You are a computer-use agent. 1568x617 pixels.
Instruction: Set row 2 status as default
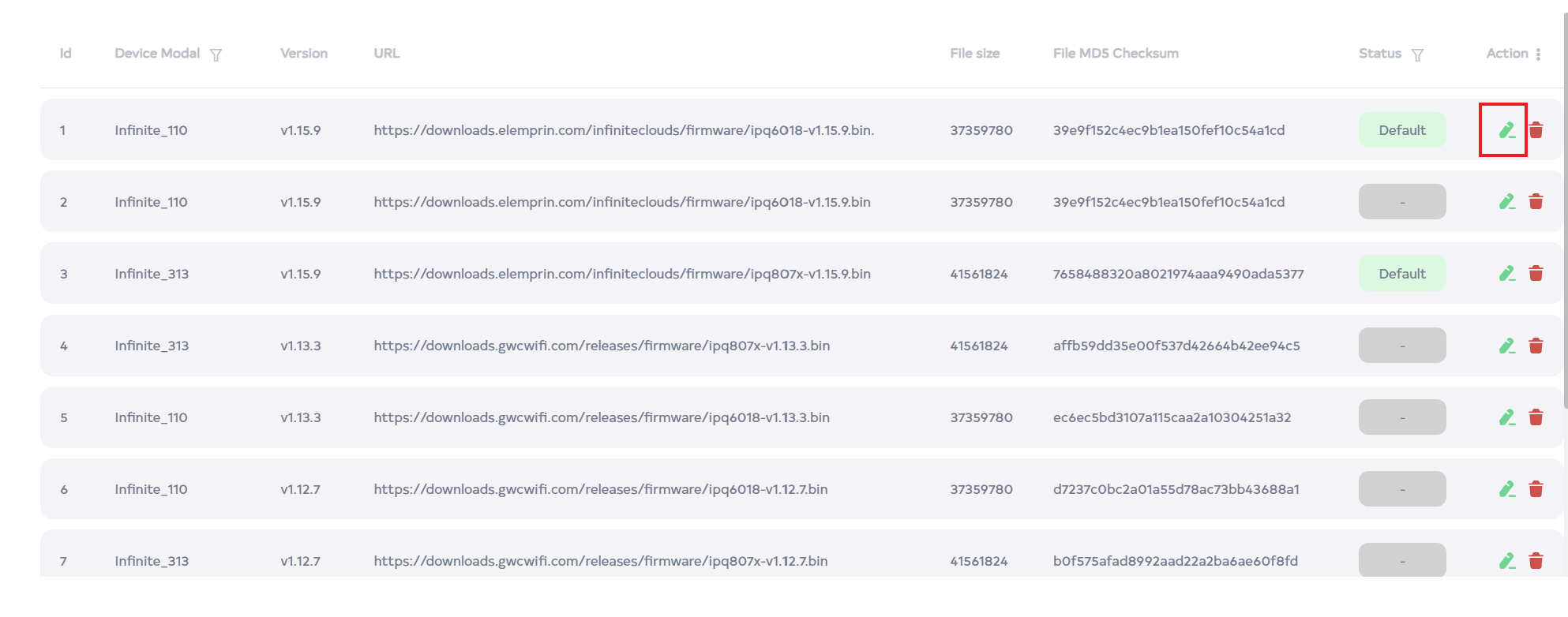coord(1401,202)
